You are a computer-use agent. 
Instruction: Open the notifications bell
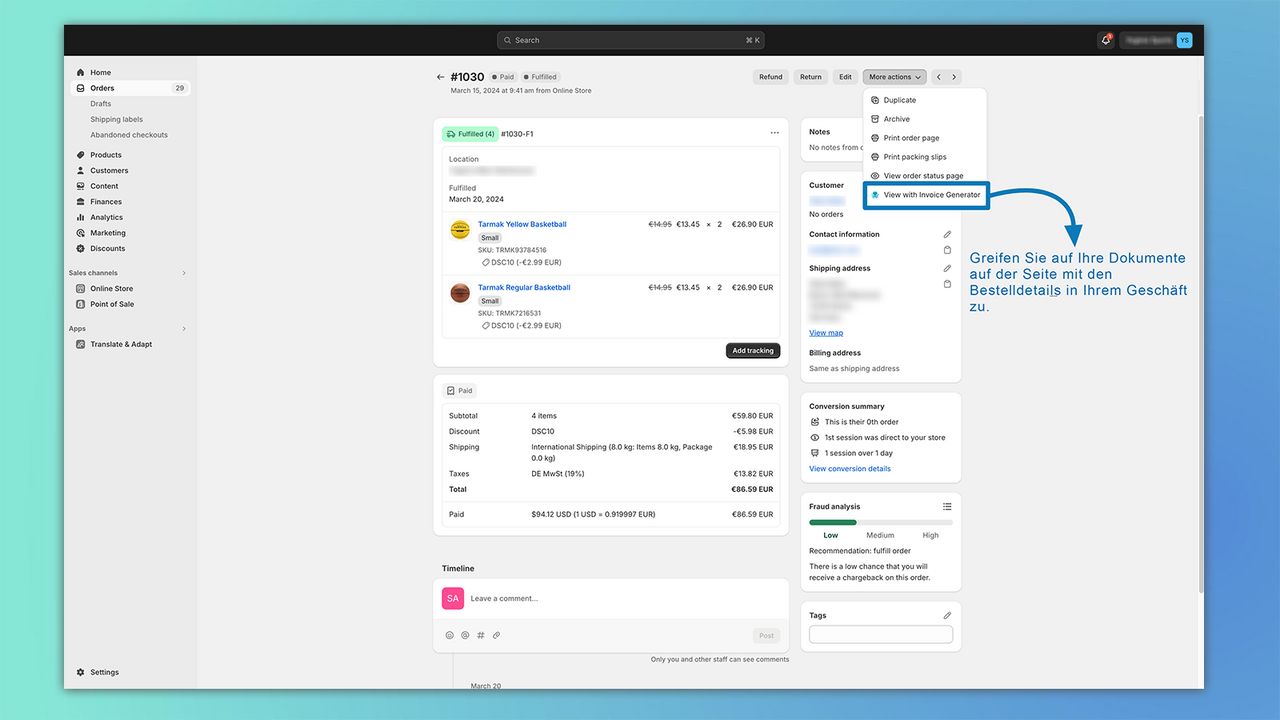point(1106,40)
